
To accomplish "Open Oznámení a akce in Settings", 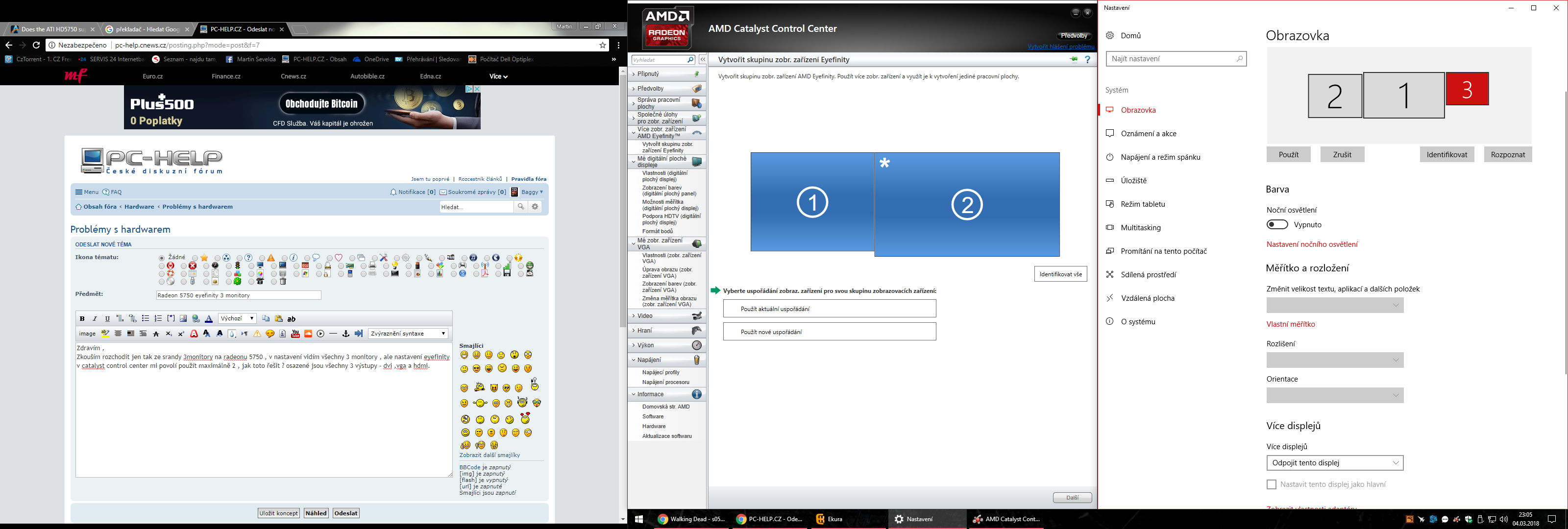I will point(1149,134).
